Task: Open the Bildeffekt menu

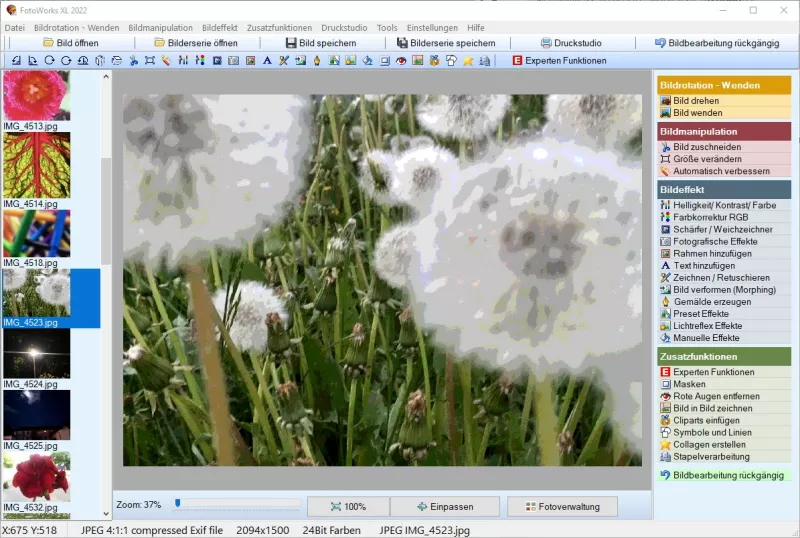Action: click(220, 28)
